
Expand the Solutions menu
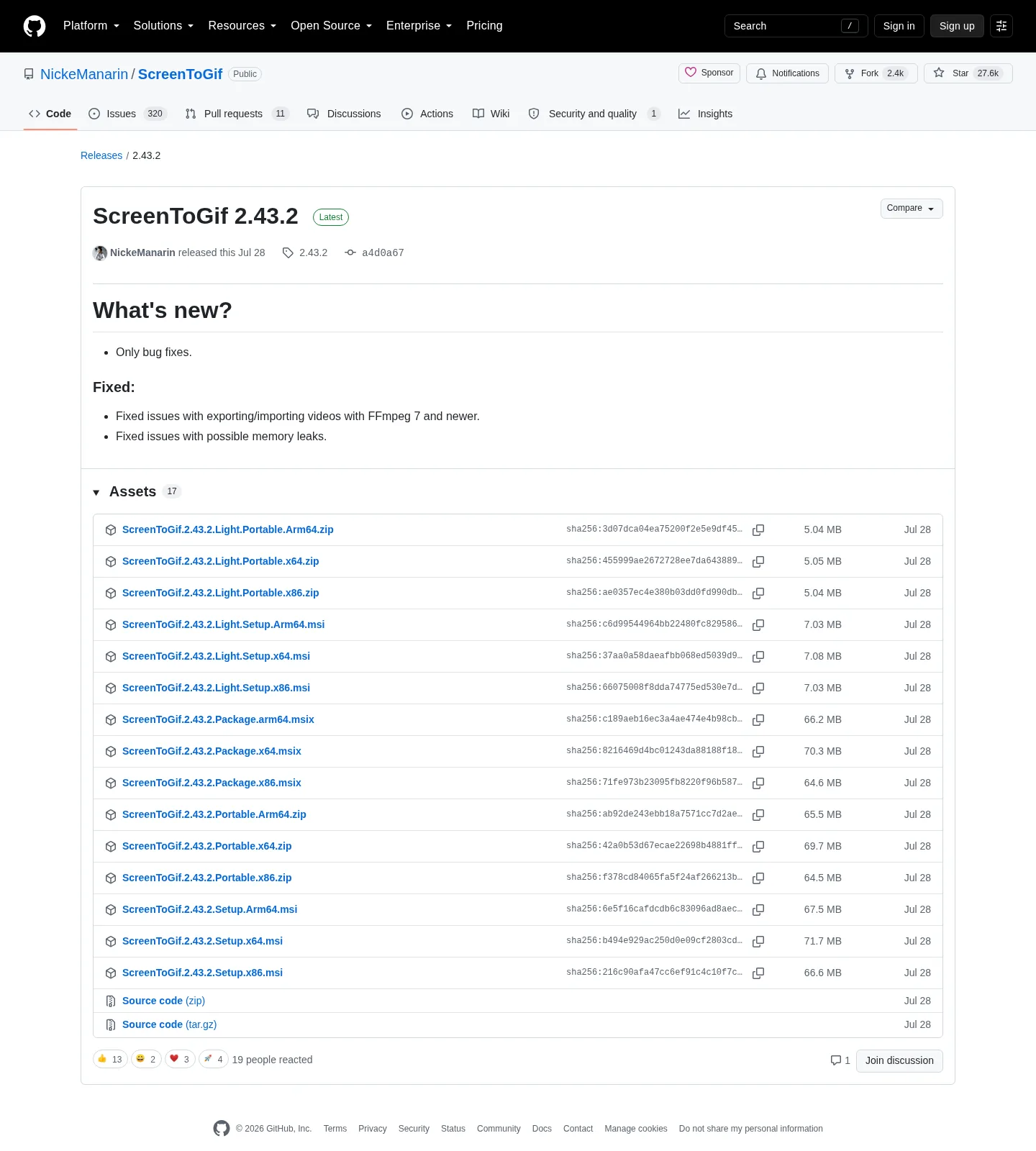(x=163, y=26)
